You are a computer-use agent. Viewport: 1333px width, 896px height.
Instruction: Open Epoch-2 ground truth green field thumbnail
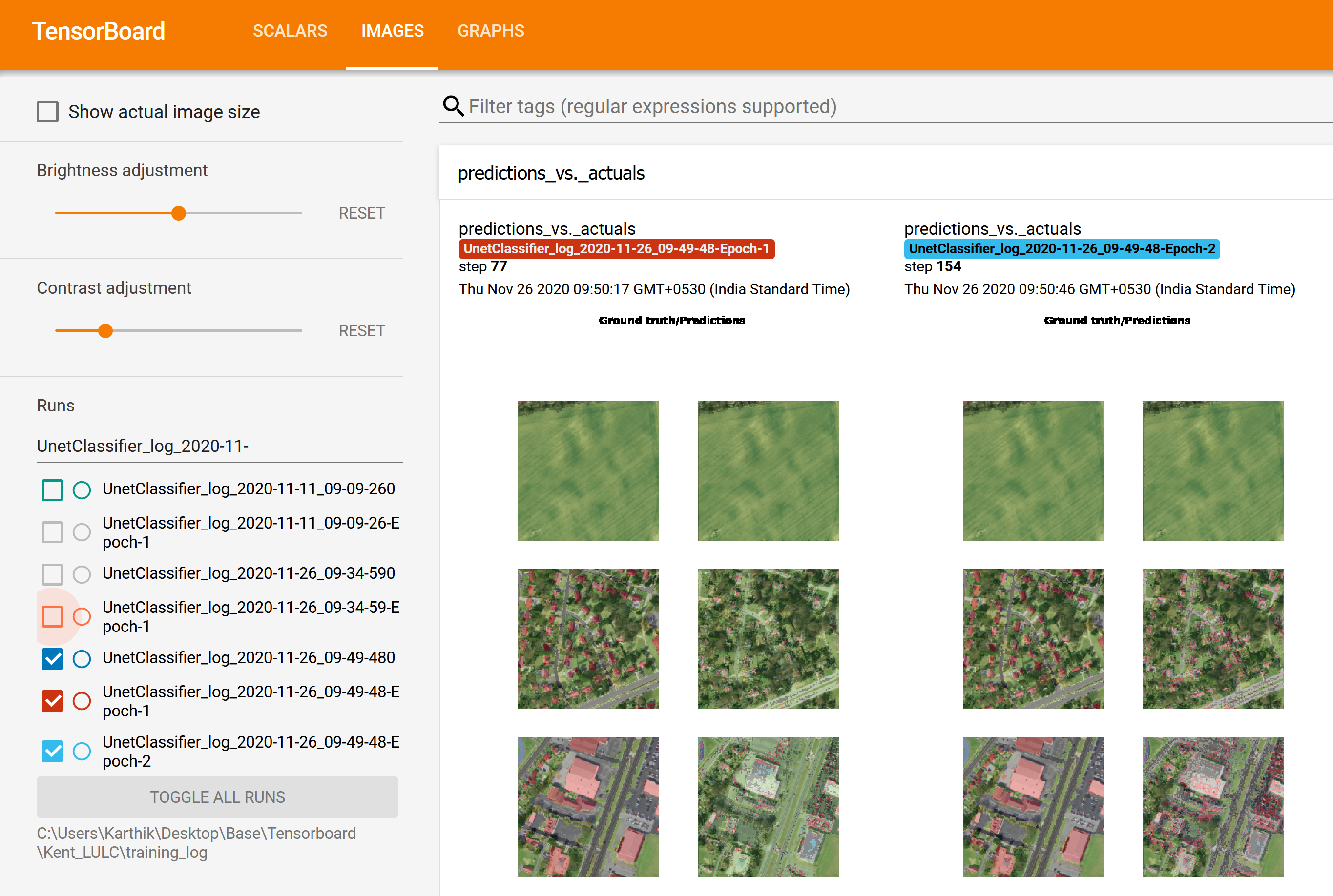point(1033,470)
